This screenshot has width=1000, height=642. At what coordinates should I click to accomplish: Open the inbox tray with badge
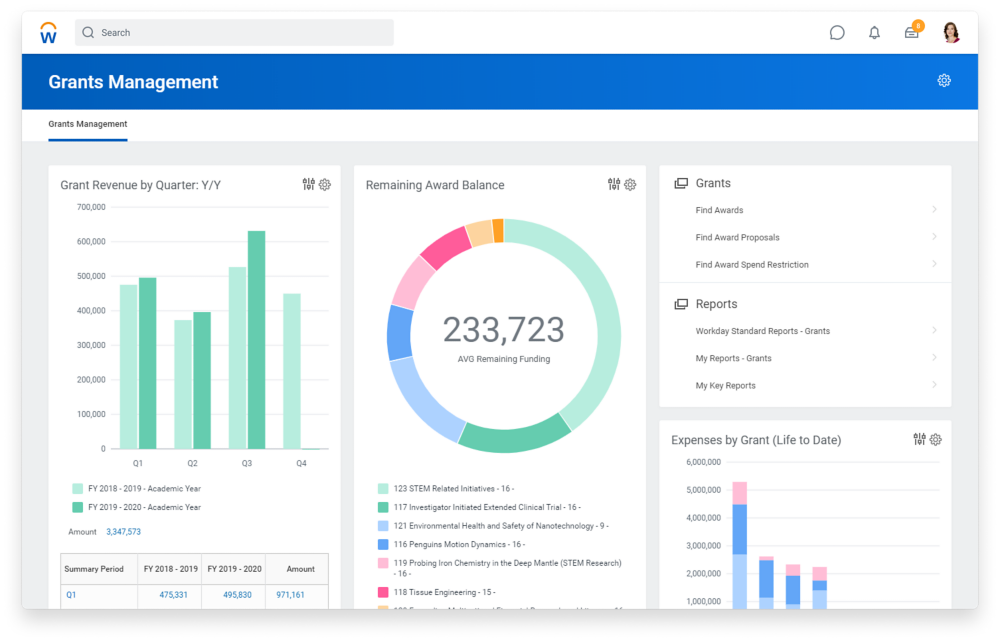(911, 33)
